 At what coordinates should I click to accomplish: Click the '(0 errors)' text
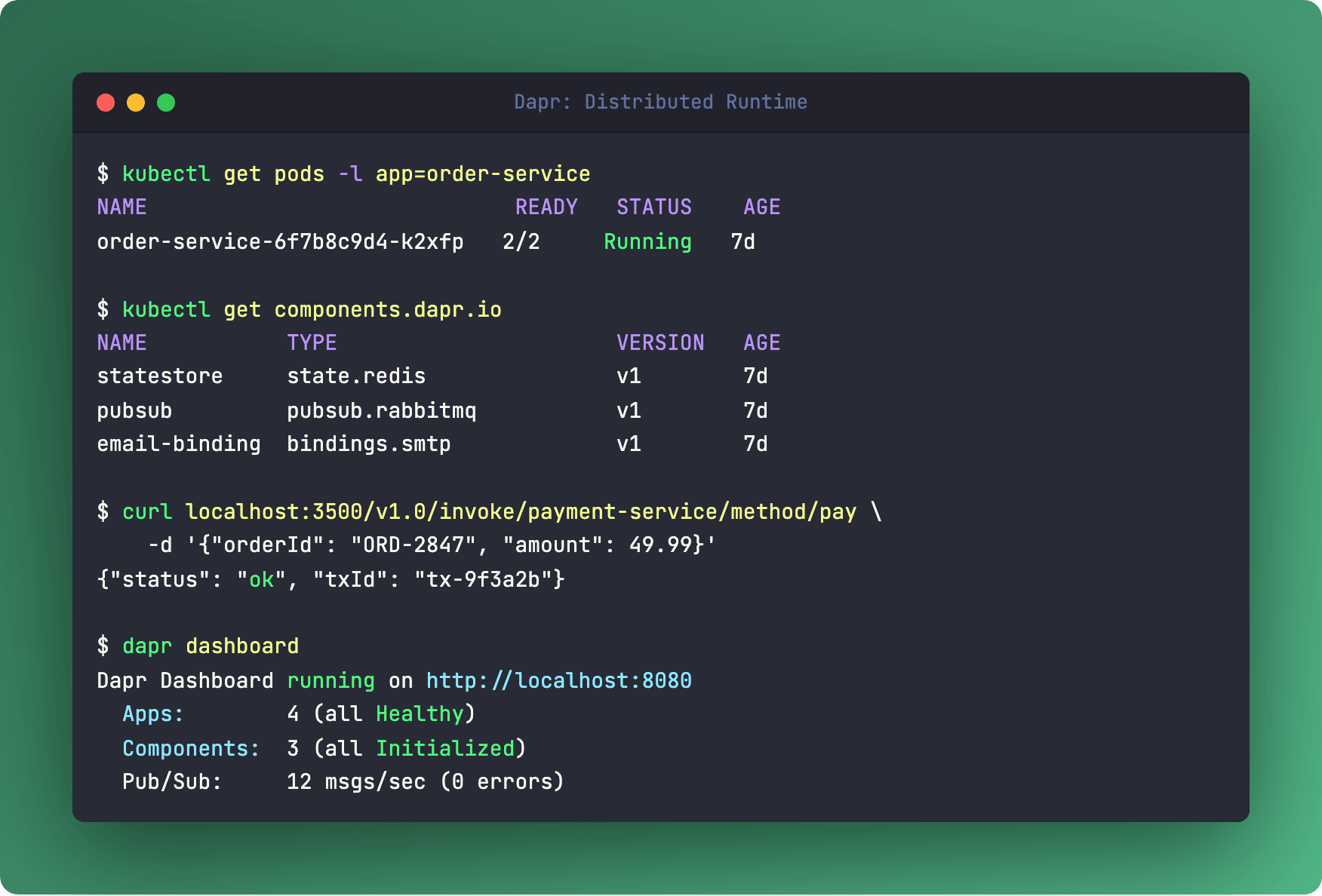[x=502, y=781]
